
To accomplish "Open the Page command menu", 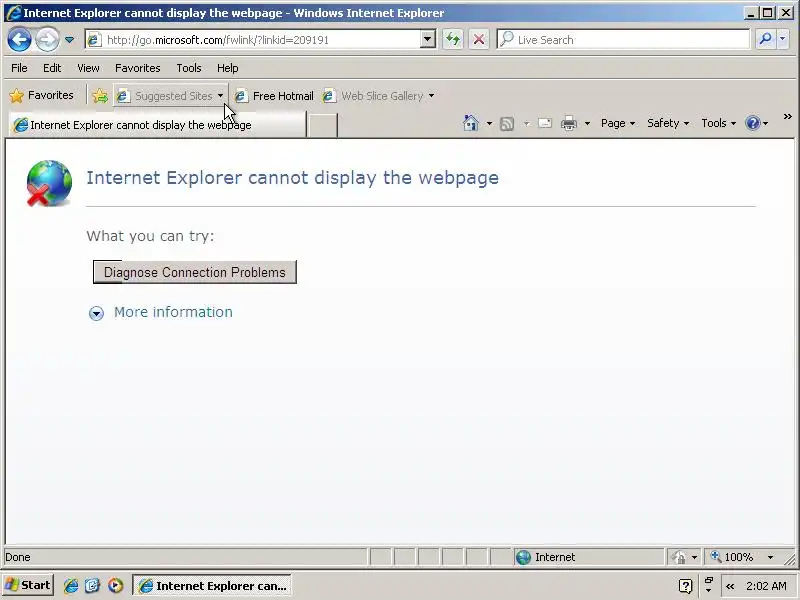I will pos(618,123).
